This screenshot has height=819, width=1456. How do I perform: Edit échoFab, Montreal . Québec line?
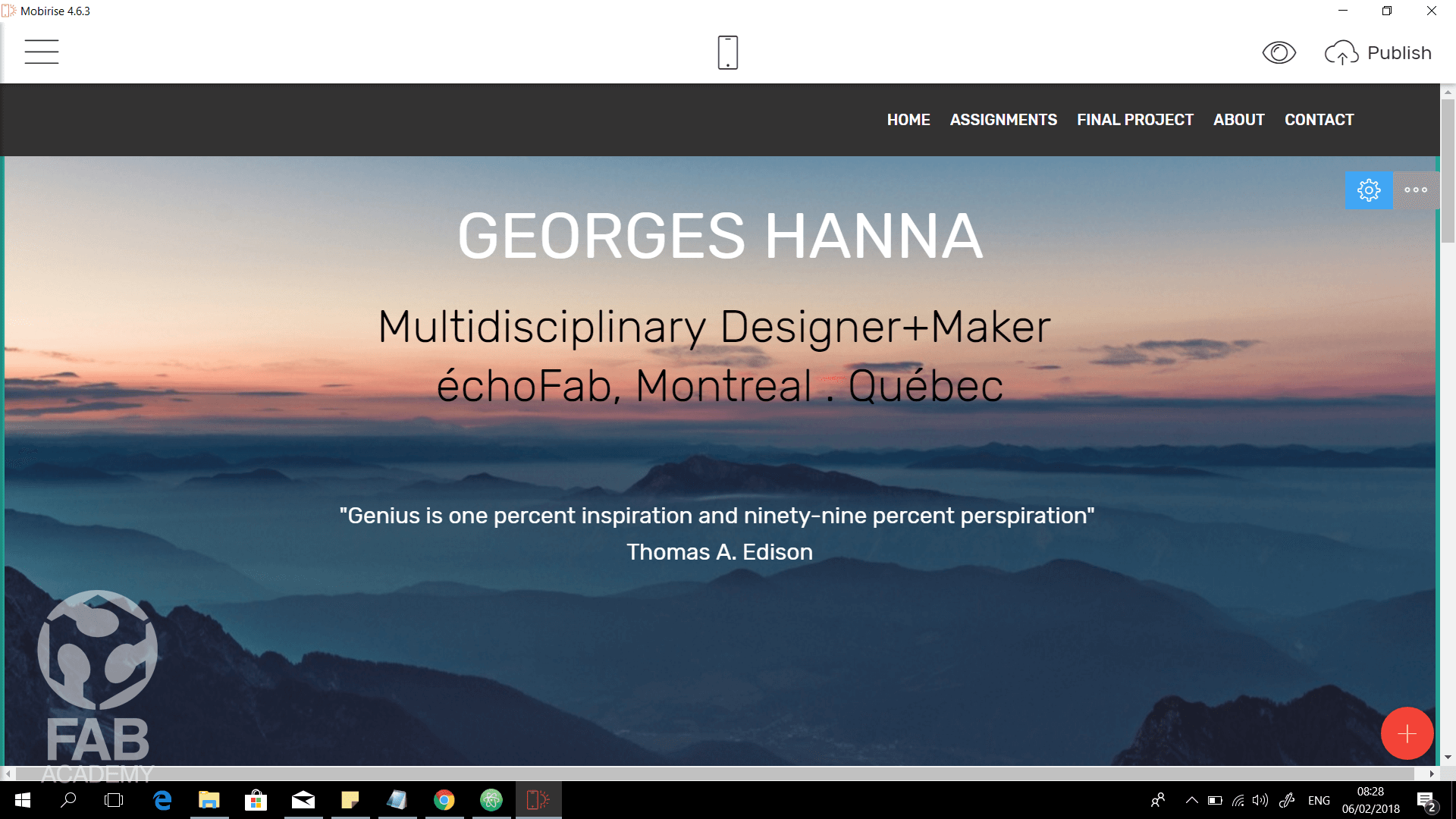(720, 386)
